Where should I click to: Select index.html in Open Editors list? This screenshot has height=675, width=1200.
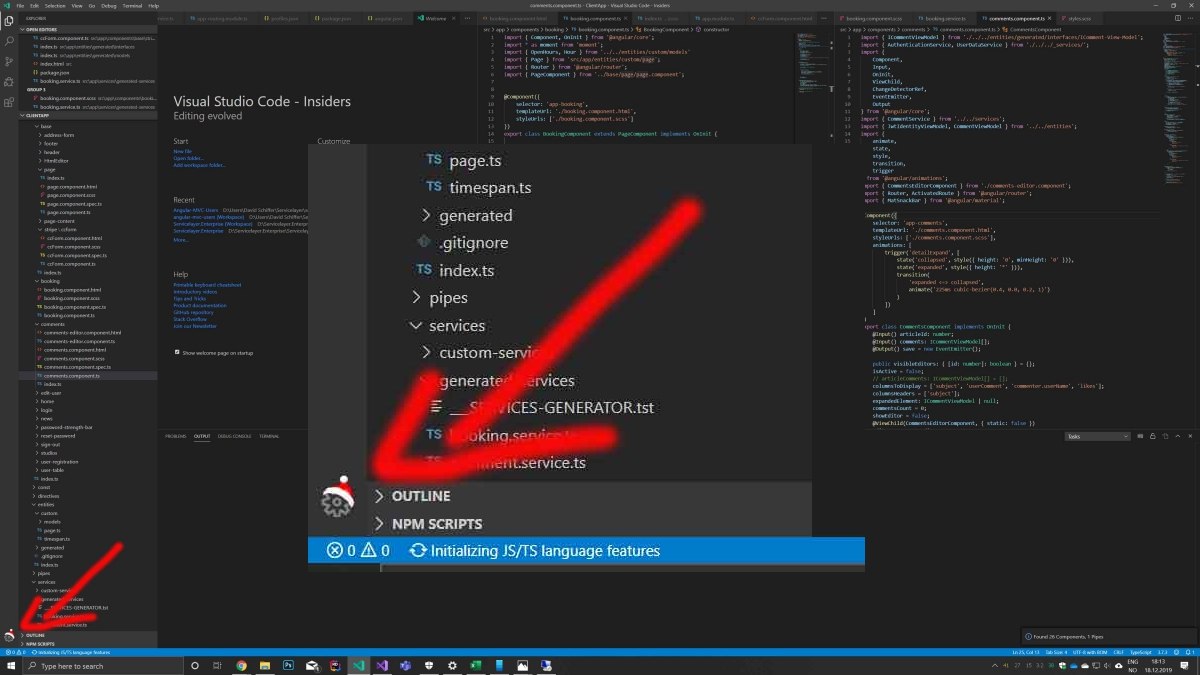point(50,63)
